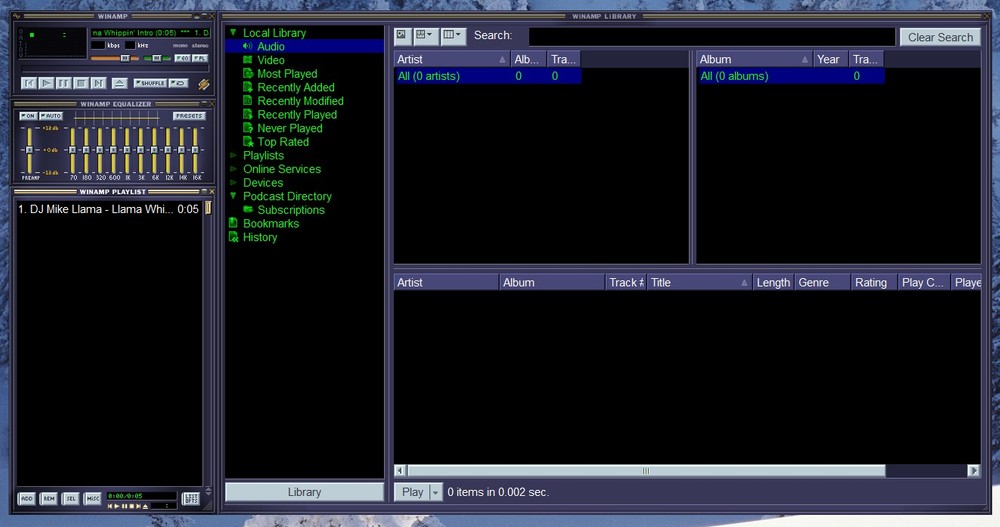The width and height of the screenshot is (1000, 527).
Task: Click the Stop playback button
Action: tap(80, 83)
